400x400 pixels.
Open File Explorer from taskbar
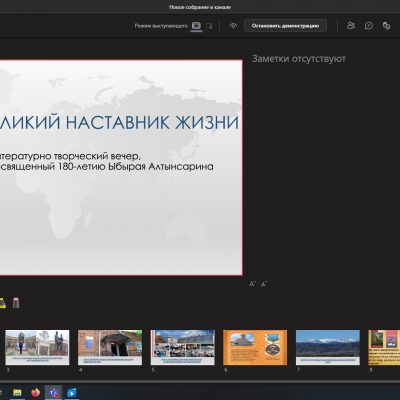[x=17, y=393]
